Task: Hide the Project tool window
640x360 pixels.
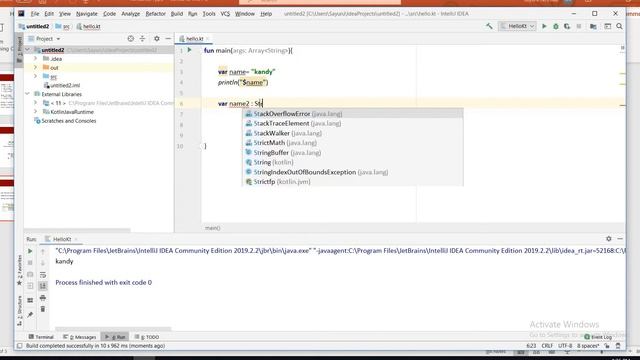Action: (168, 38)
